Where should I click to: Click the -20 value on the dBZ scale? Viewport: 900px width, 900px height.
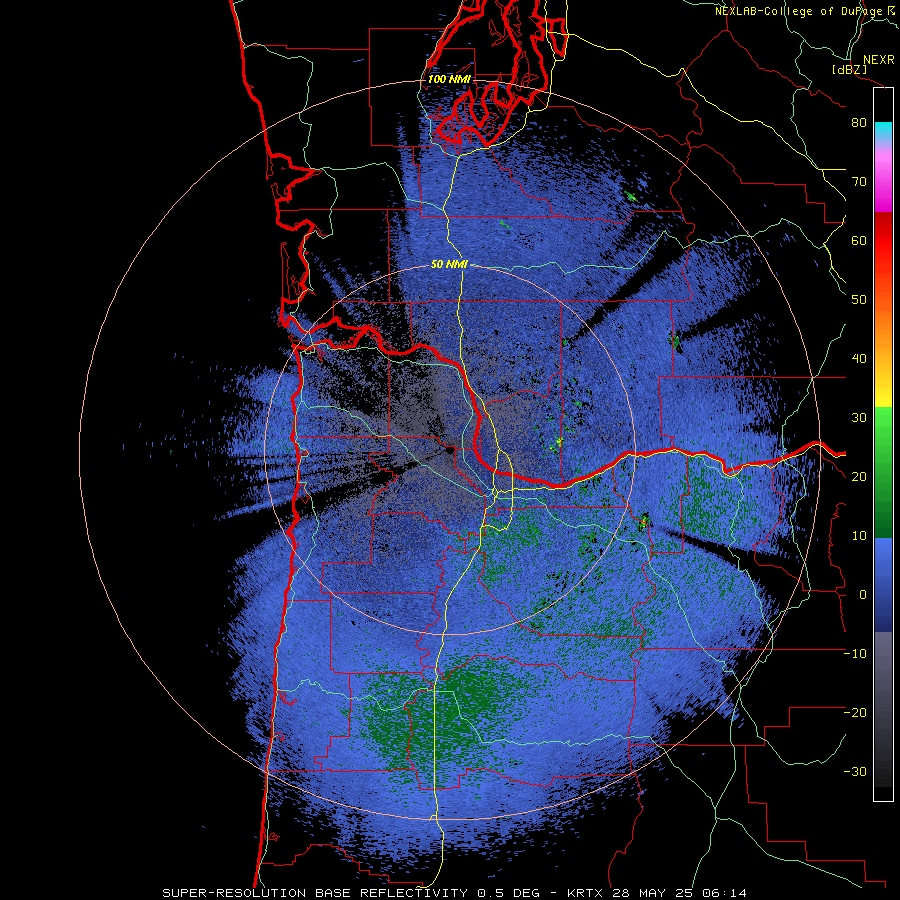(x=855, y=712)
